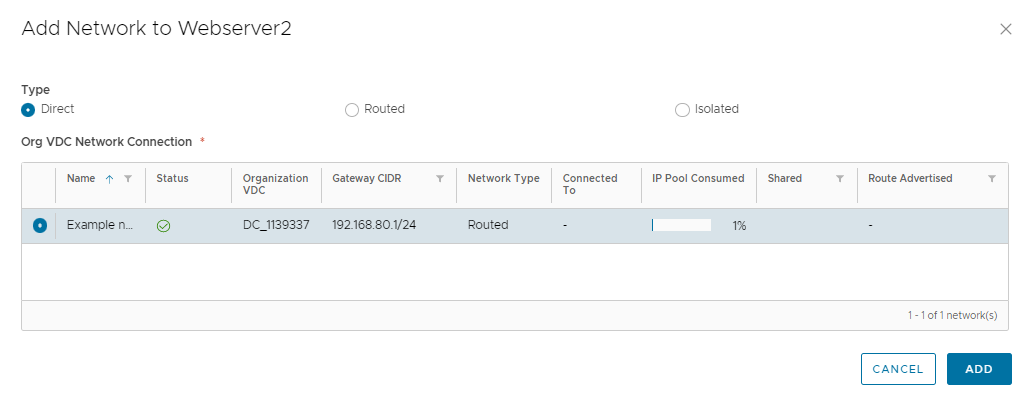Sort by Name ascending arrow
This screenshot has width=1031, height=404.
click(110, 178)
